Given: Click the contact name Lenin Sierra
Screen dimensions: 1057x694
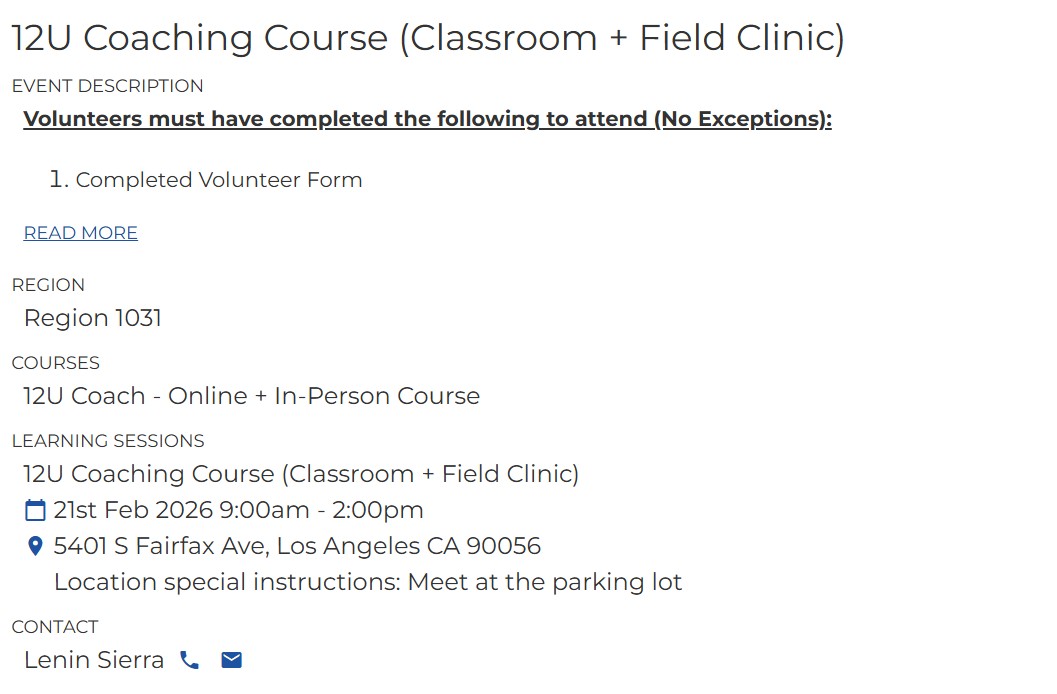Looking at the screenshot, I should [x=94, y=660].
